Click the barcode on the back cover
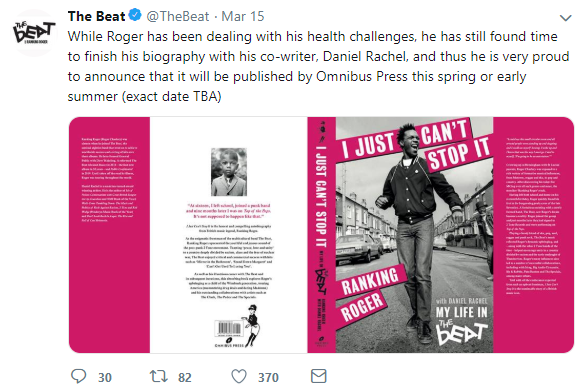The width and height of the screenshot is (583, 391). point(229,329)
